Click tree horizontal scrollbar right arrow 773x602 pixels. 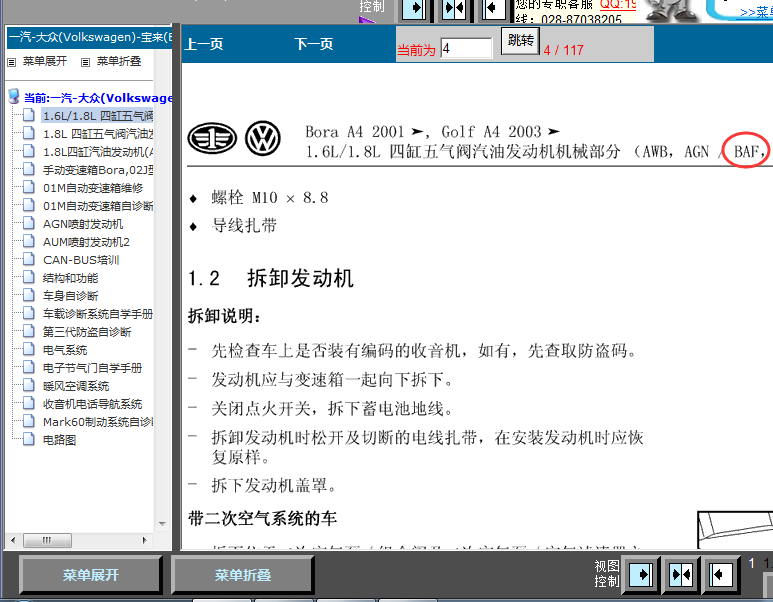pos(144,540)
